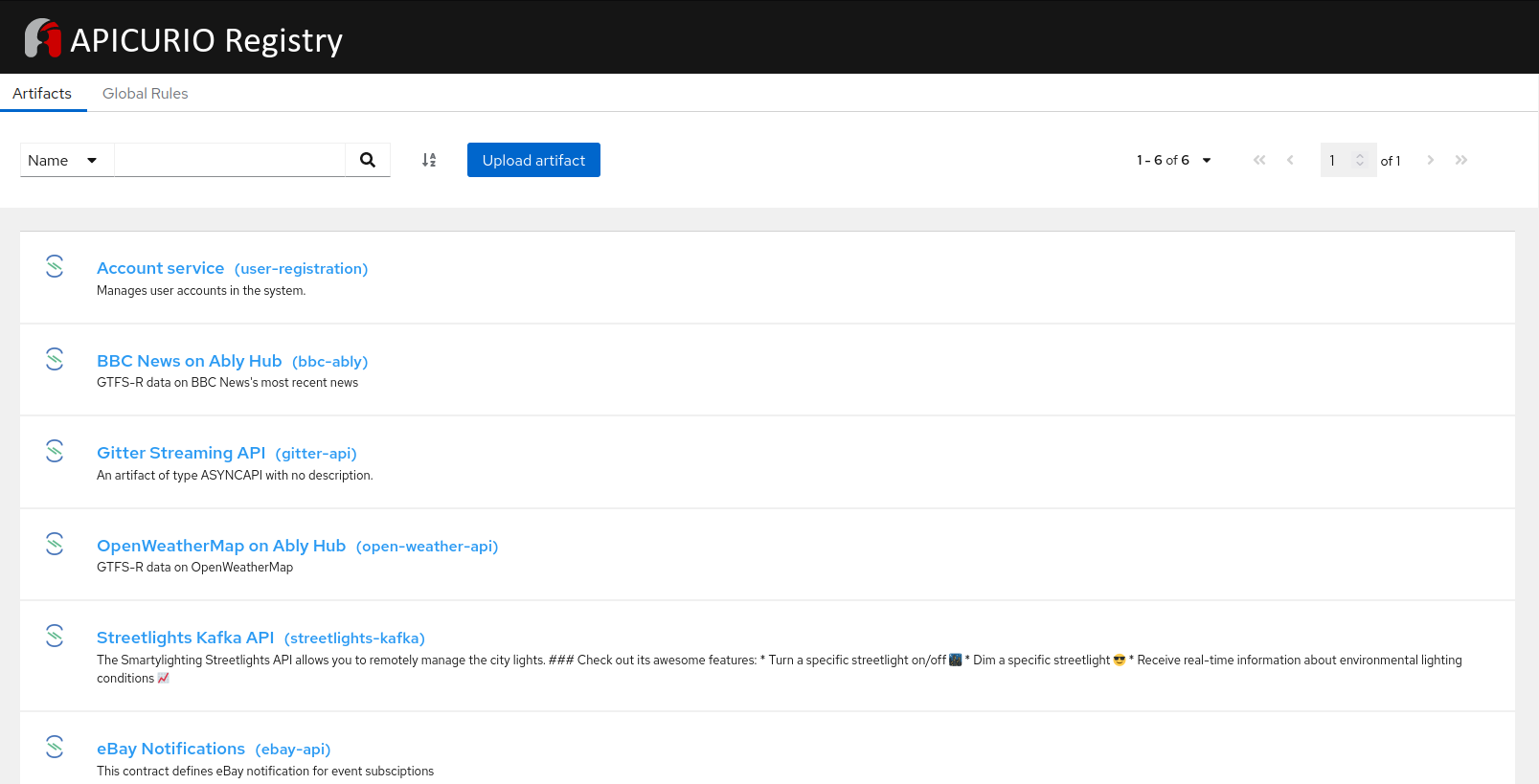Open the Streetlights Kafka API artifact link

pos(185,638)
